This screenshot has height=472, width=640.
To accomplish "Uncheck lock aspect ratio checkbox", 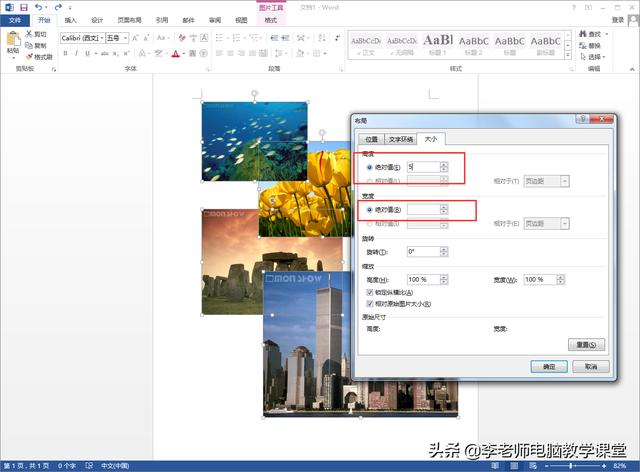I will coord(370,292).
